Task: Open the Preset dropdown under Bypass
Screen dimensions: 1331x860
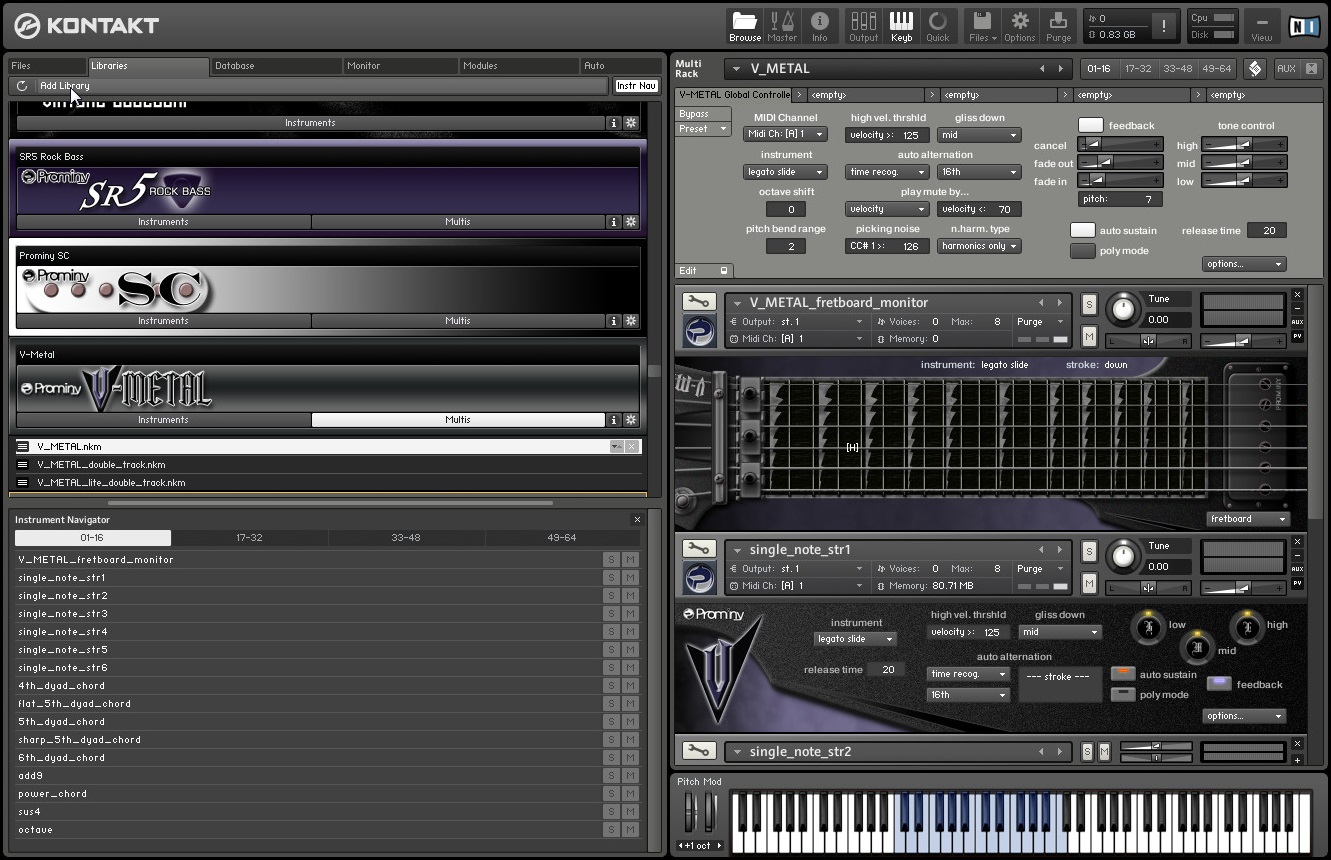Action: 702,129
